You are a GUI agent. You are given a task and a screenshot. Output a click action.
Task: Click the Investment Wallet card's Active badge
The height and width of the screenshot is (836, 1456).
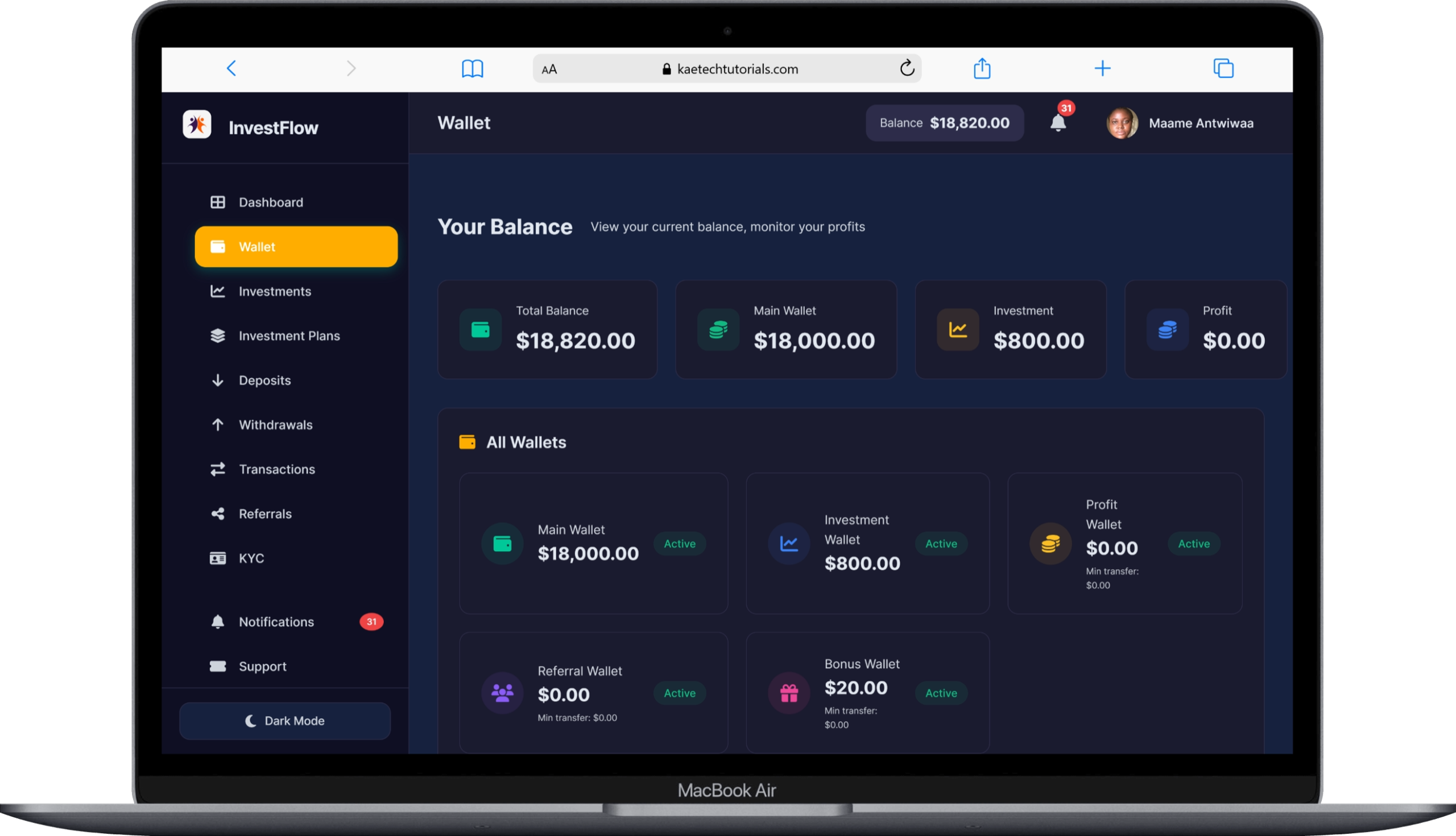tap(941, 544)
